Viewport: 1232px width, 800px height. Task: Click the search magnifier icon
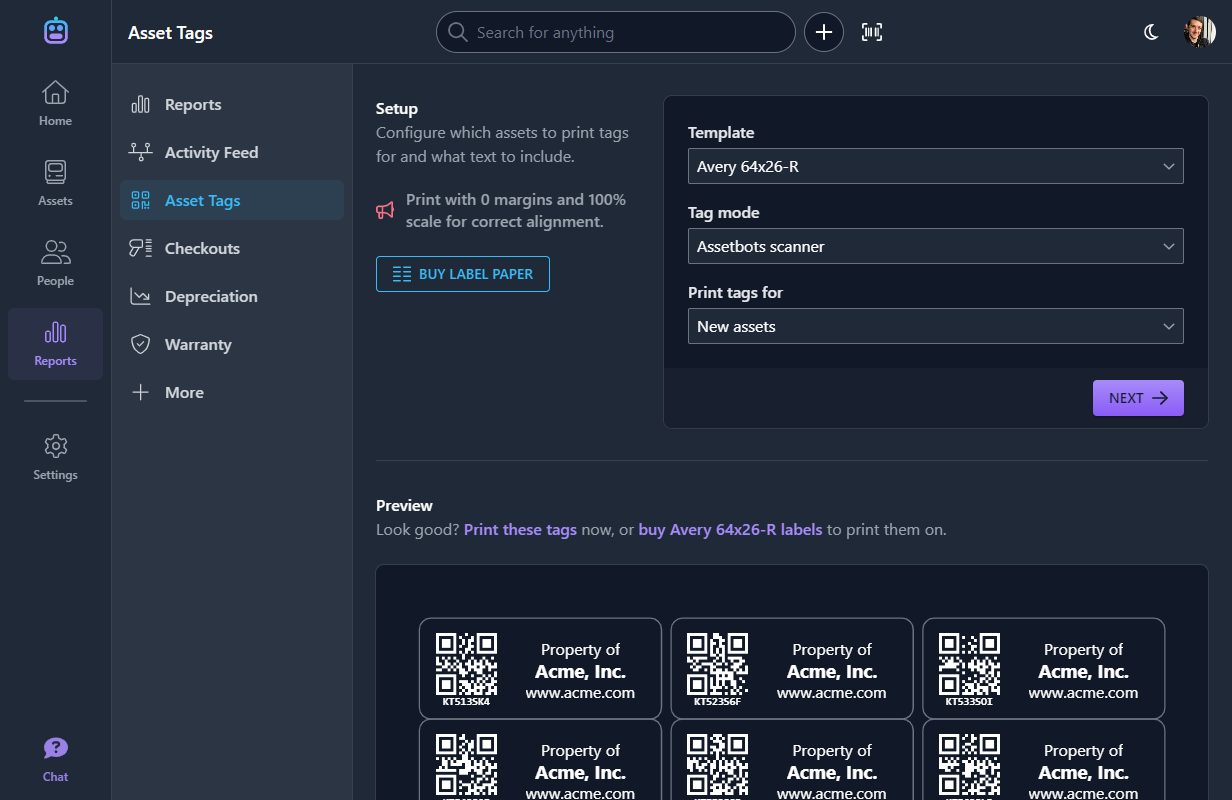point(458,32)
